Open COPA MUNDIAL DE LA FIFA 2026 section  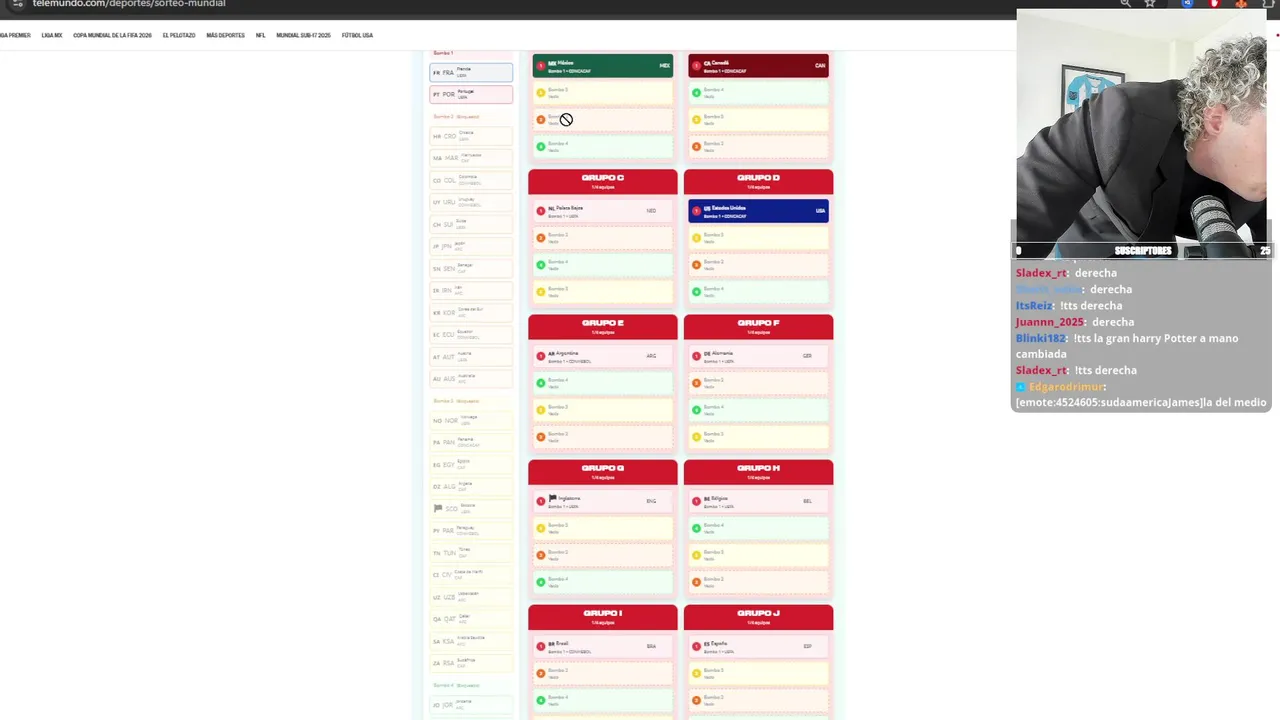(112, 35)
